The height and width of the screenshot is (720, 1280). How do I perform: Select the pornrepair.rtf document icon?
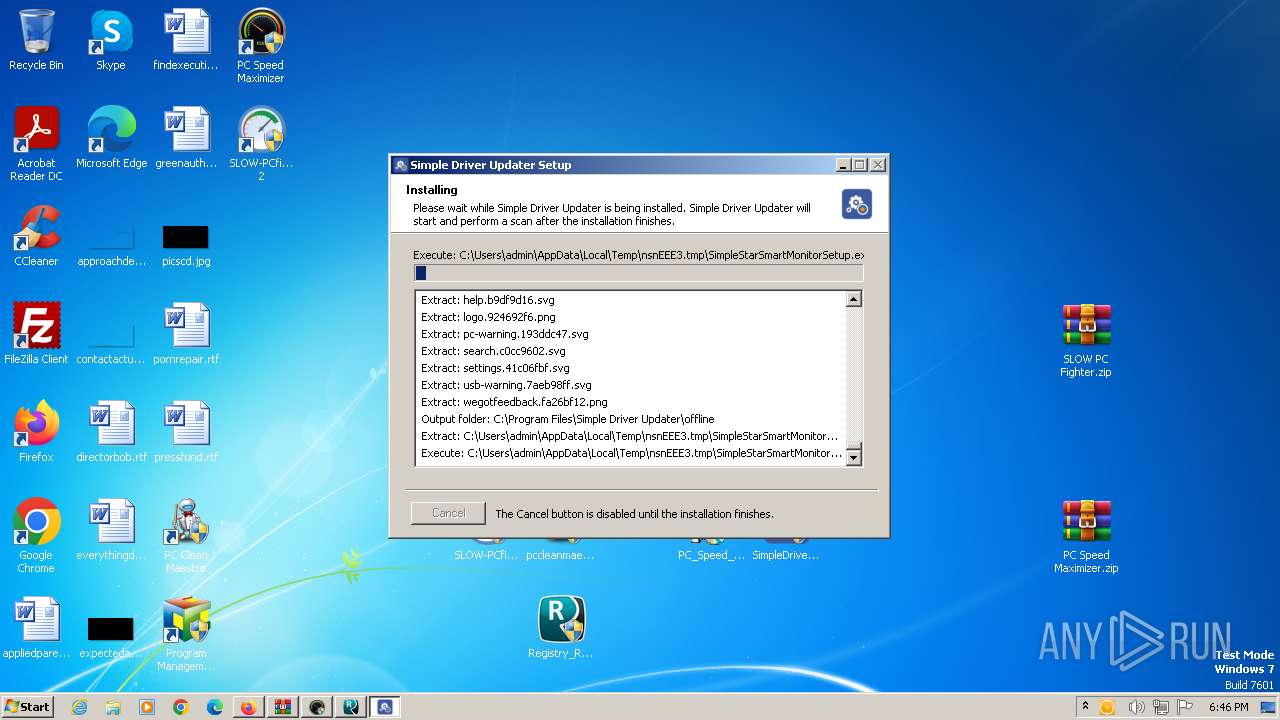click(x=186, y=334)
